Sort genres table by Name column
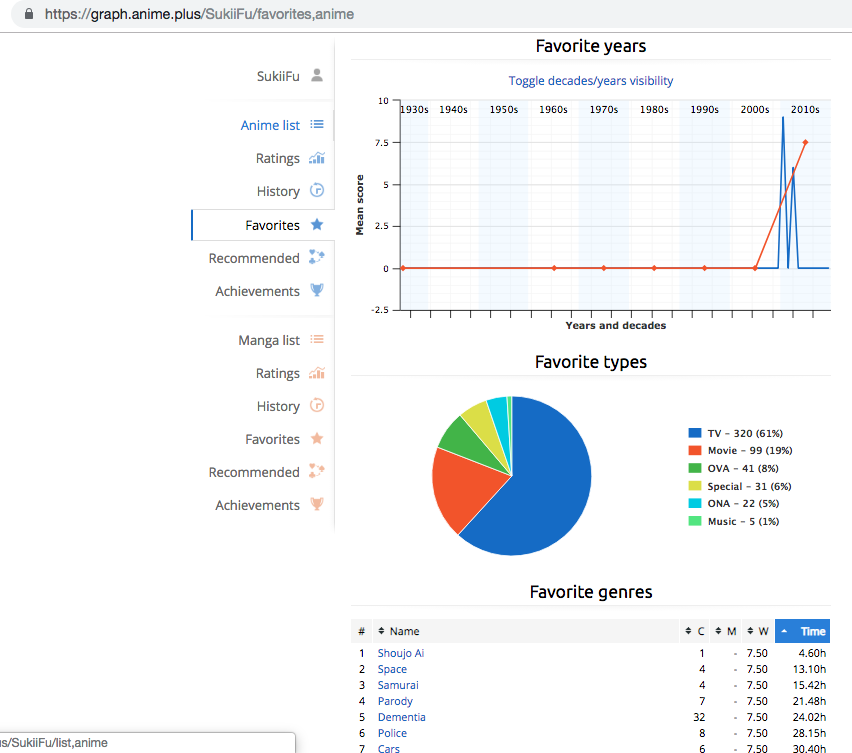Screen dimensions: 852x753 tap(404, 631)
